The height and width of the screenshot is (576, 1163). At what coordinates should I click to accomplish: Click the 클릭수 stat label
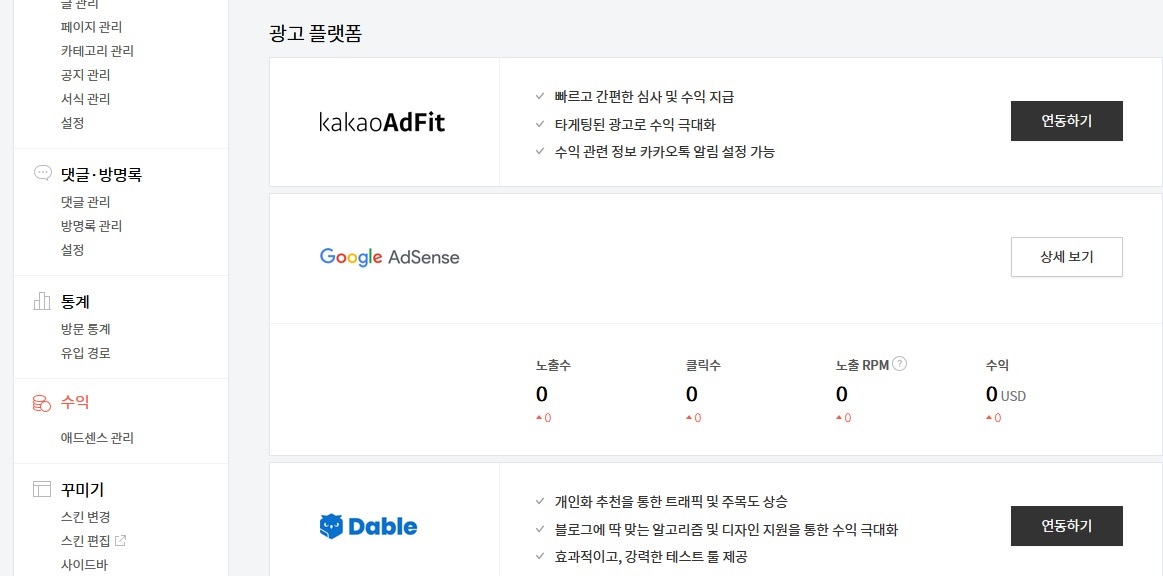click(x=704, y=365)
